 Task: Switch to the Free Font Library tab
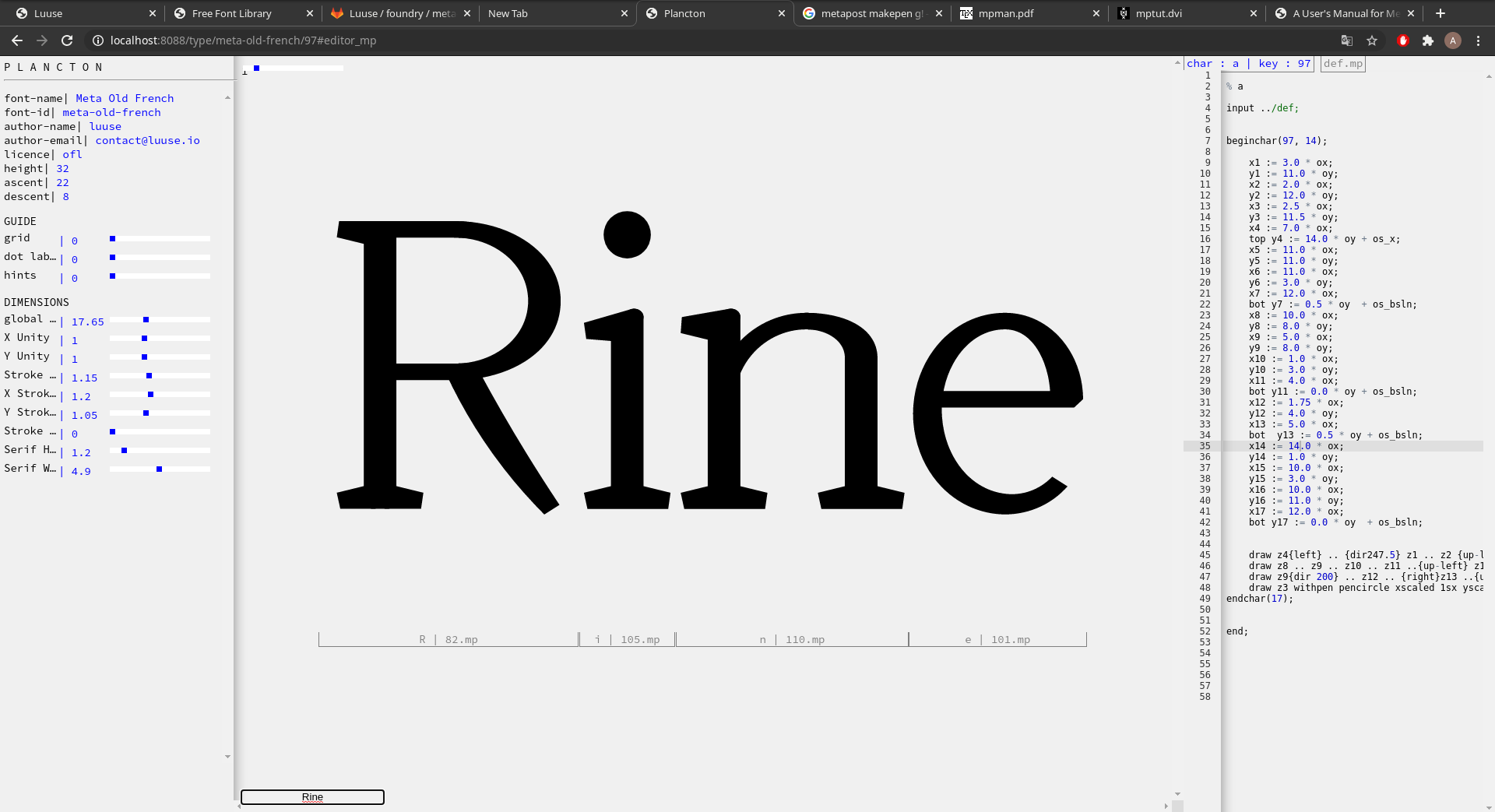231,13
